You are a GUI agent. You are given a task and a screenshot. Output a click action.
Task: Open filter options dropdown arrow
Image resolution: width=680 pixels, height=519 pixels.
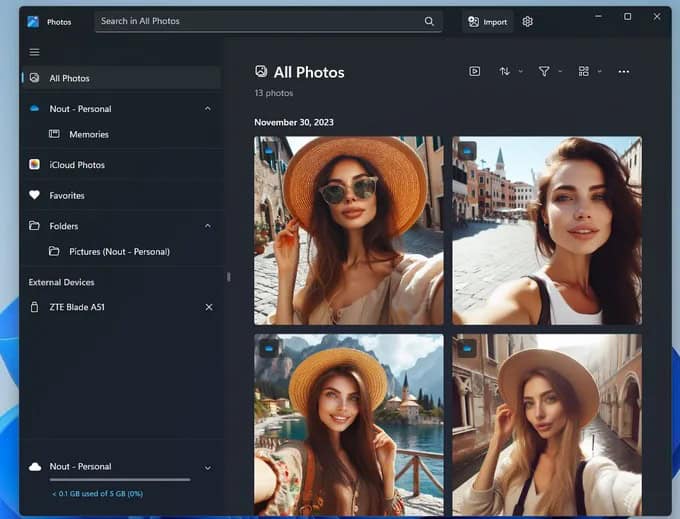coord(560,72)
